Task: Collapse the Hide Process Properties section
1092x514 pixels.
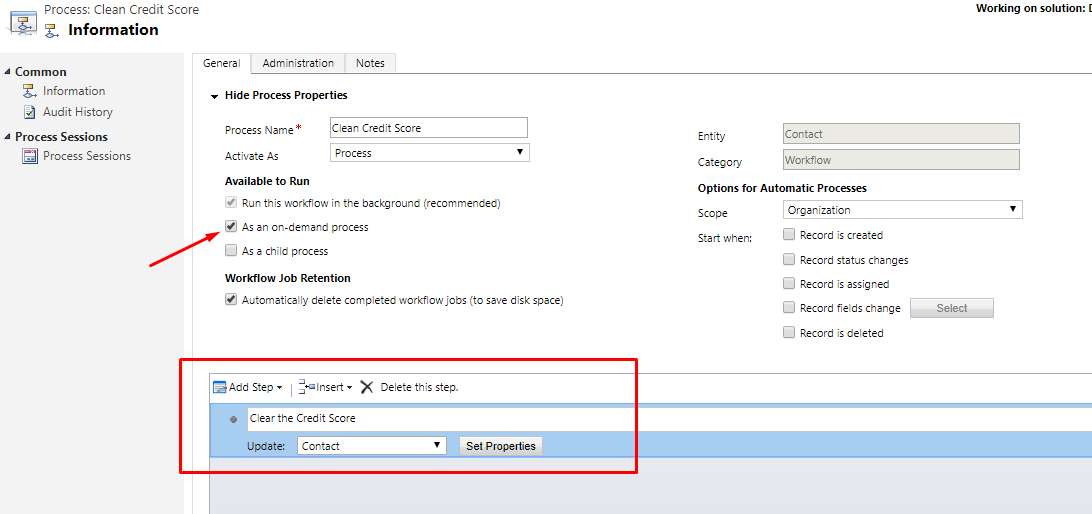Action: tap(214, 96)
